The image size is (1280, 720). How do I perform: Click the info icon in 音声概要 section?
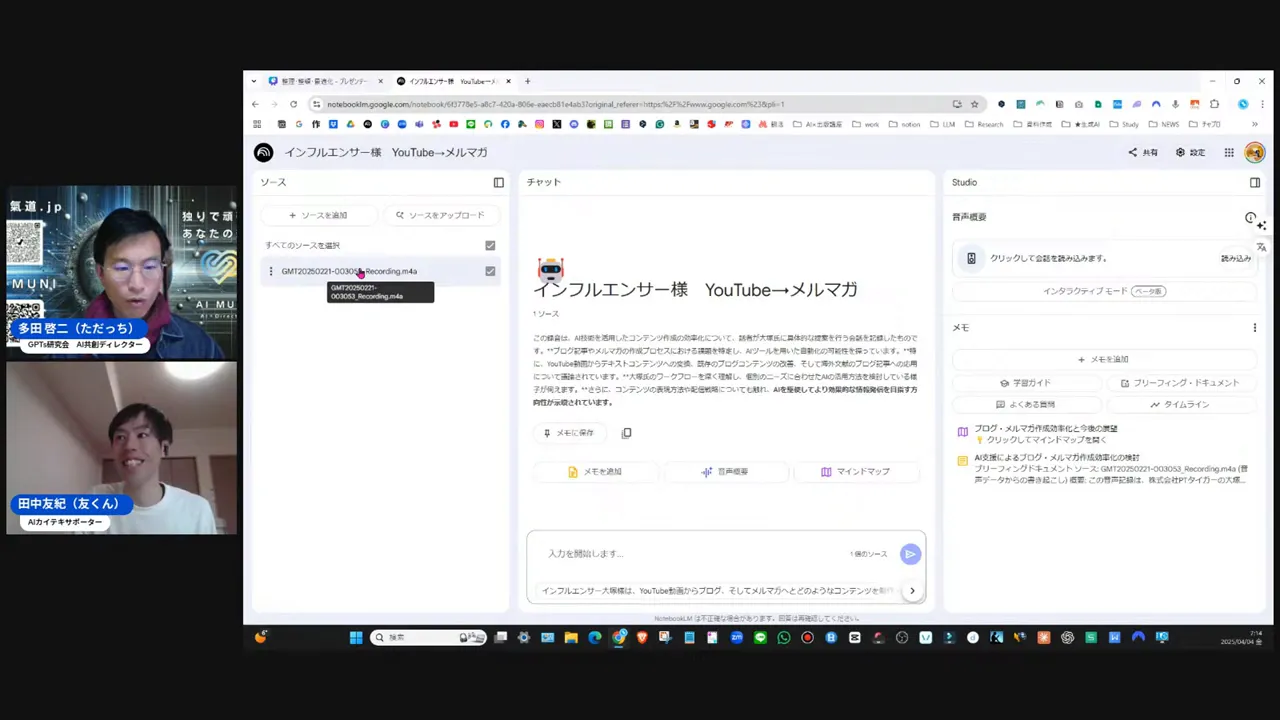pyautogui.click(x=1250, y=216)
